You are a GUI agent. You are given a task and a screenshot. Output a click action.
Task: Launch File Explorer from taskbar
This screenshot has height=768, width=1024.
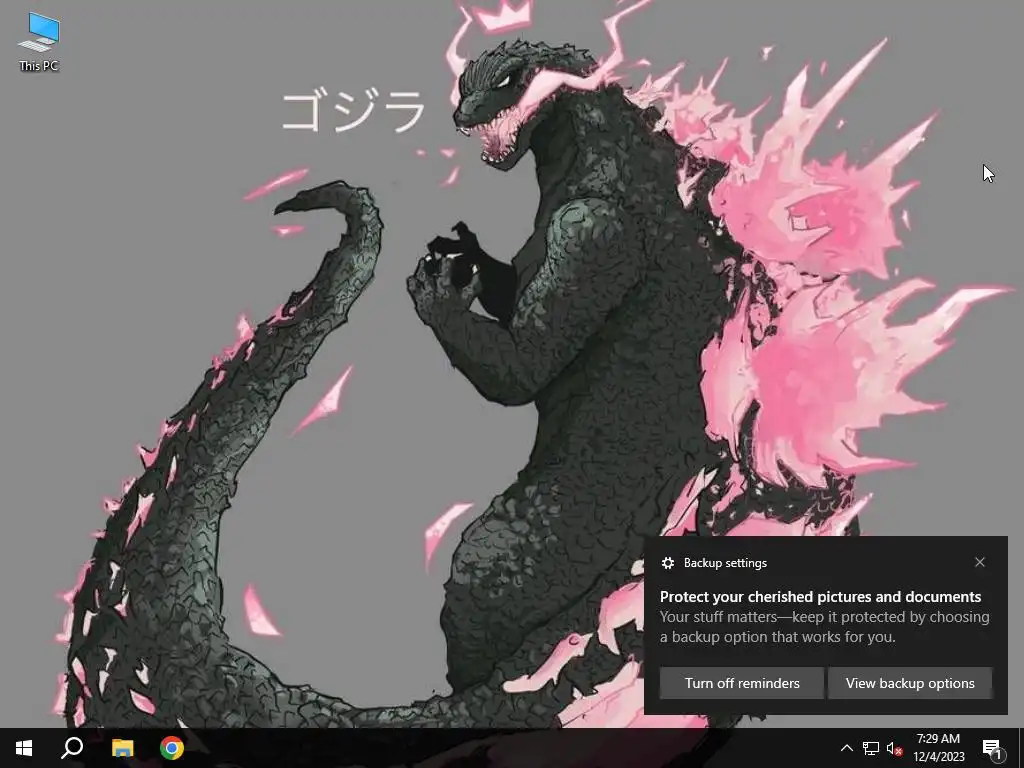[122, 748]
